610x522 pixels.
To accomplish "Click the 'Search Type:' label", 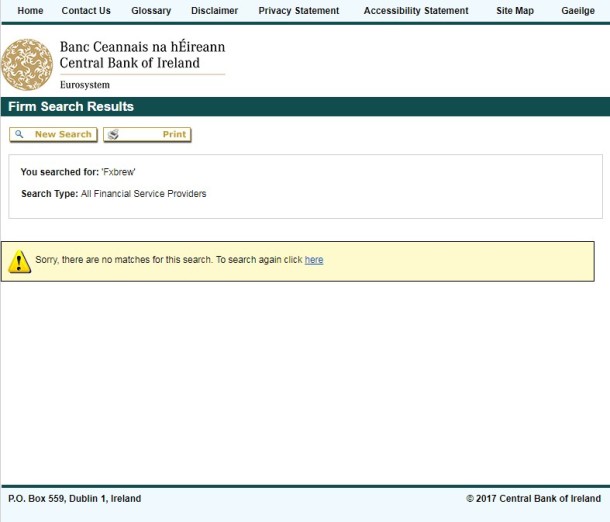I will click(50, 194).
